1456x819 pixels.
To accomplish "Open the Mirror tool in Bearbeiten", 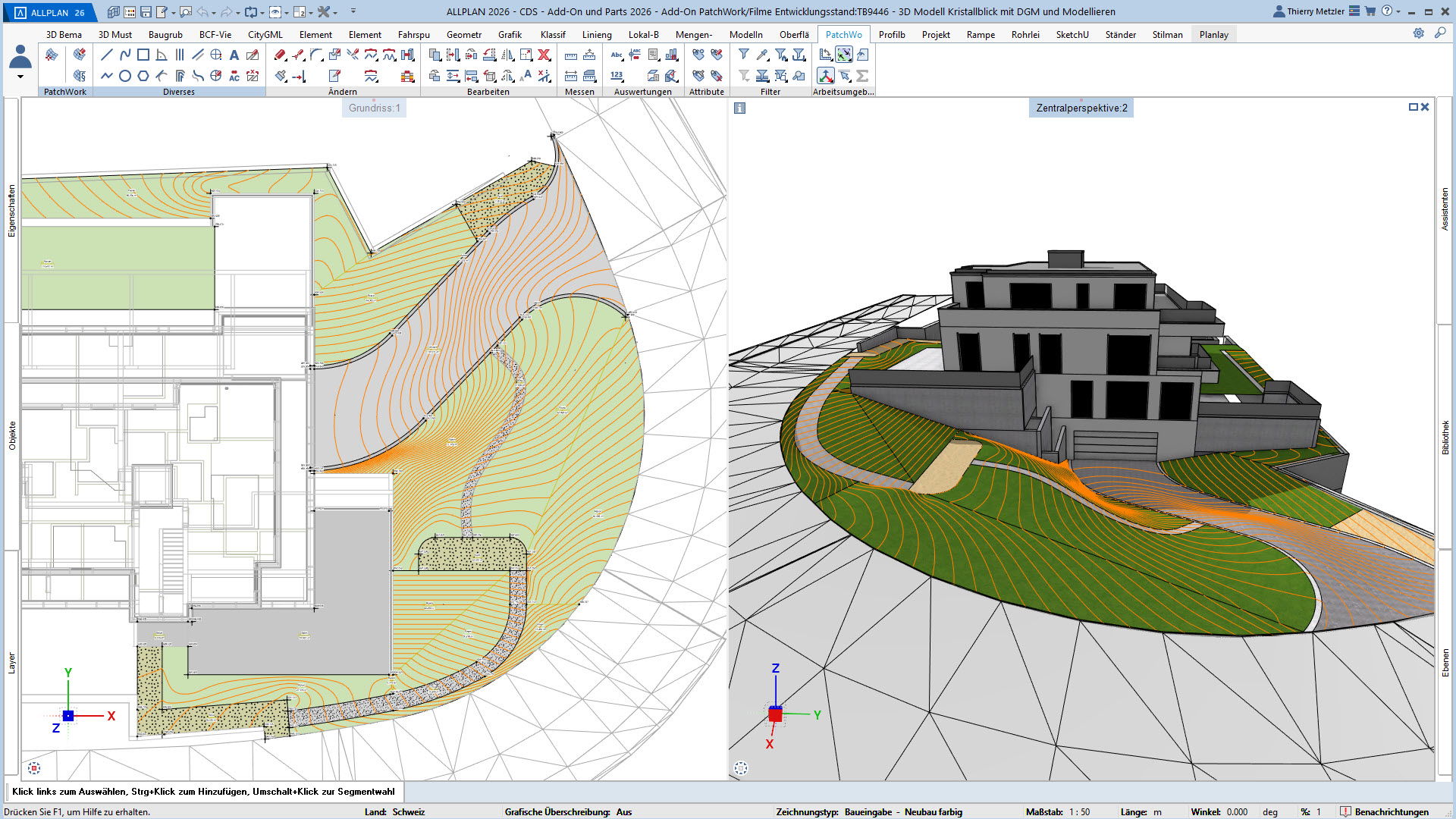I will 508,55.
